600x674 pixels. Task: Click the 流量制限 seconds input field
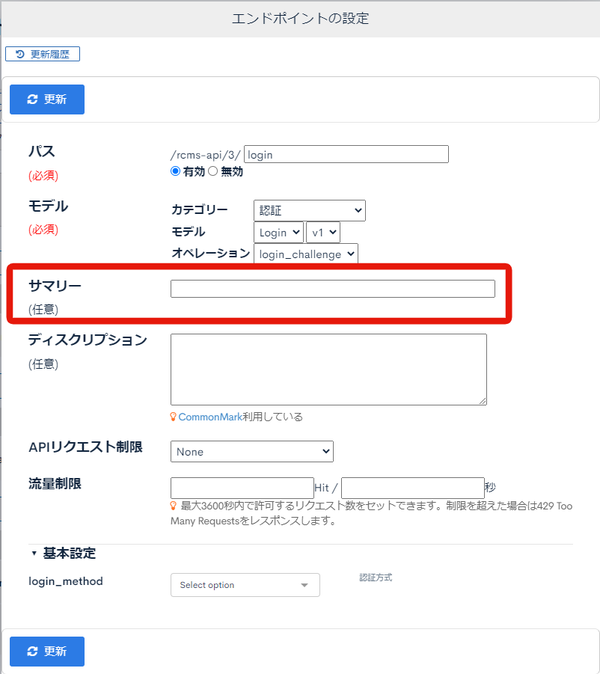[413, 488]
